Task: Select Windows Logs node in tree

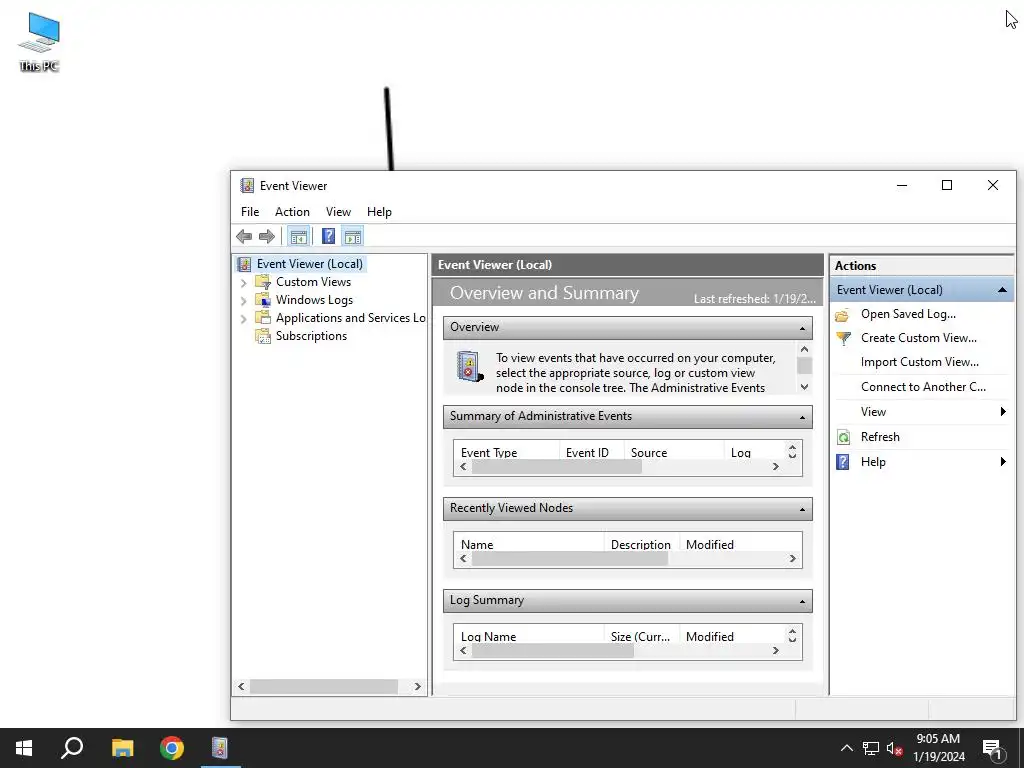Action: [314, 300]
